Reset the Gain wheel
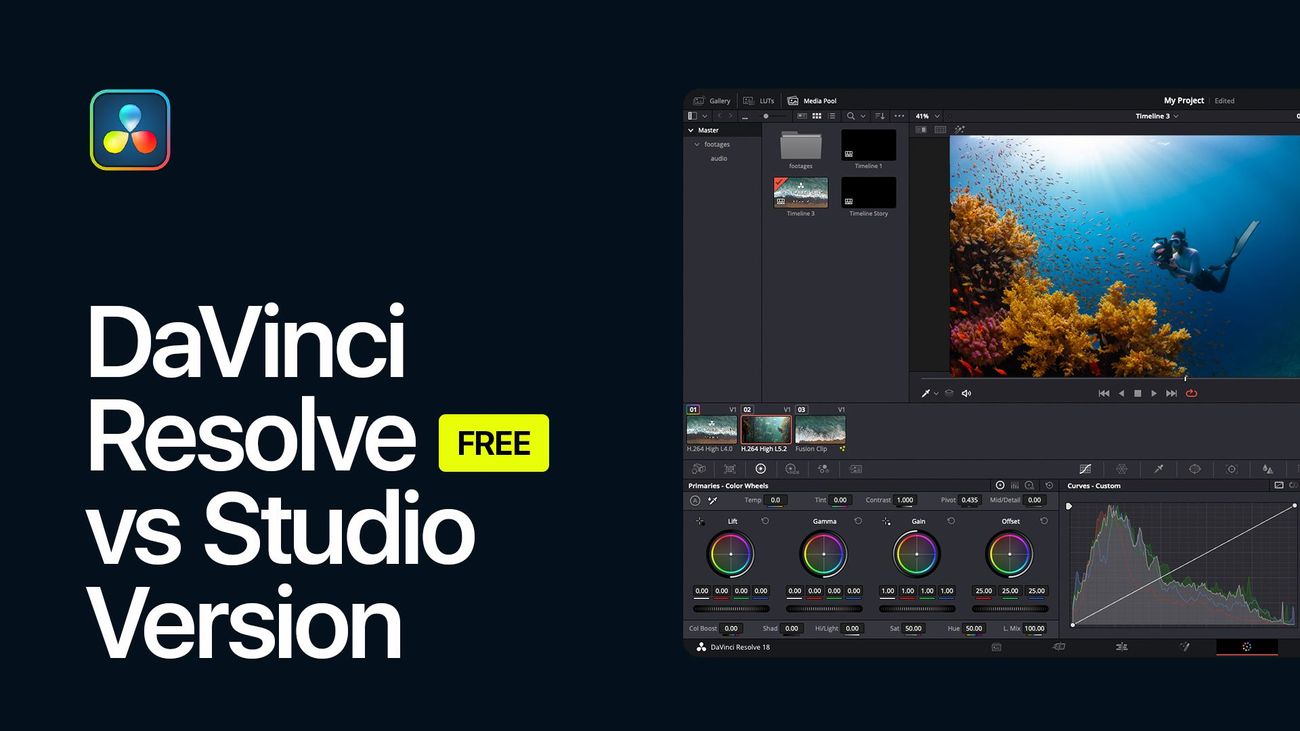The width and height of the screenshot is (1300, 731). 951,521
